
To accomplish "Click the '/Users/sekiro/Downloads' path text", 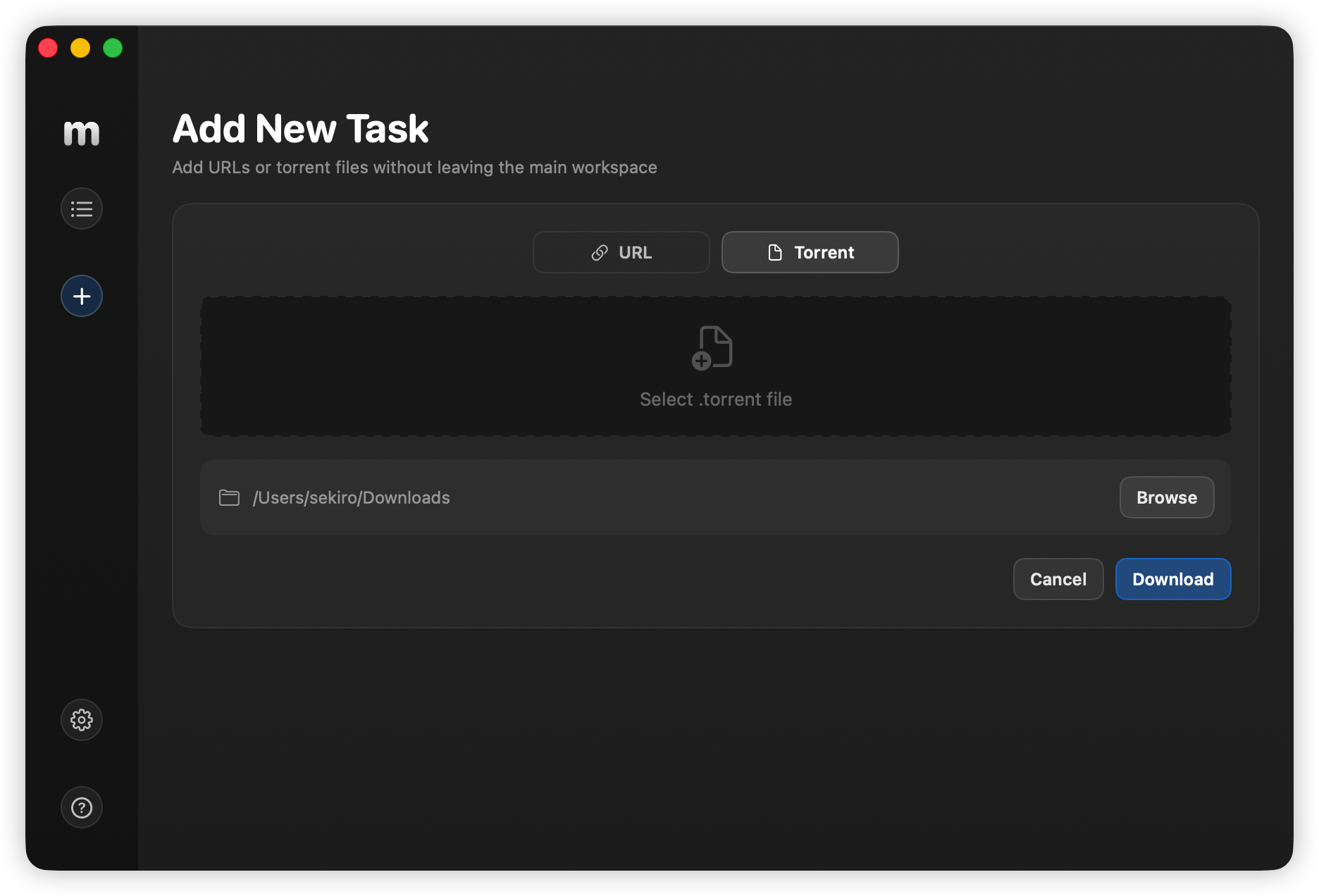I will (x=352, y=497).
